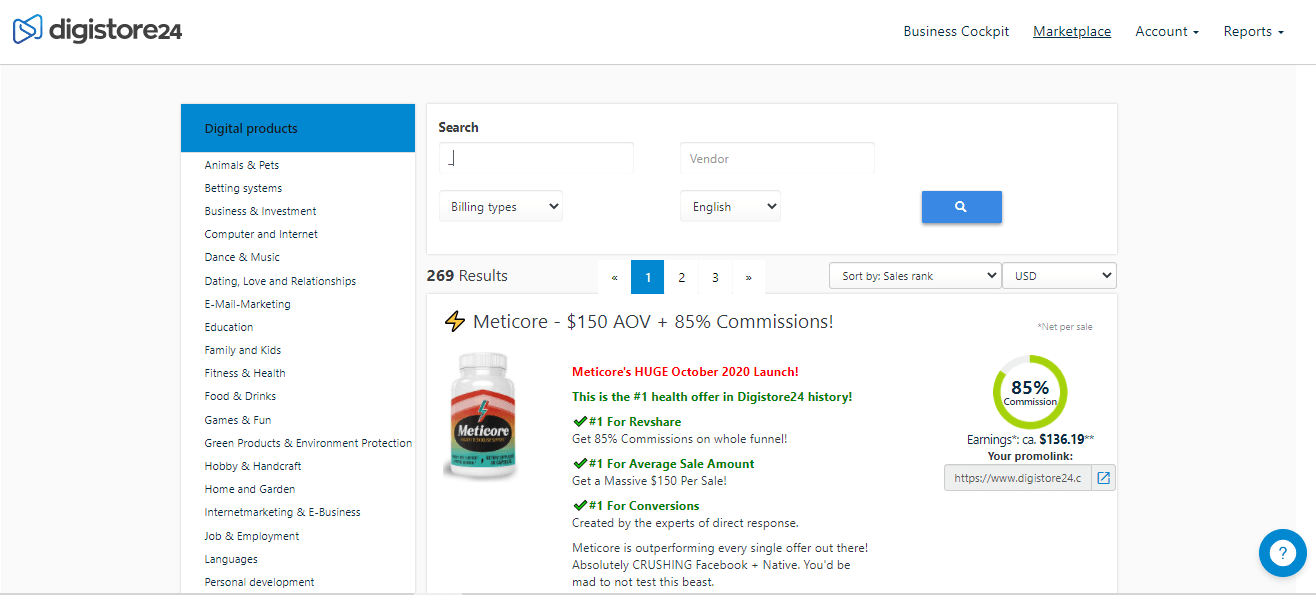Image resolution: width=1316 pixels, height=595 pixels.
Task: Click the 85% Commission circle
Action: click(1030, 392)
